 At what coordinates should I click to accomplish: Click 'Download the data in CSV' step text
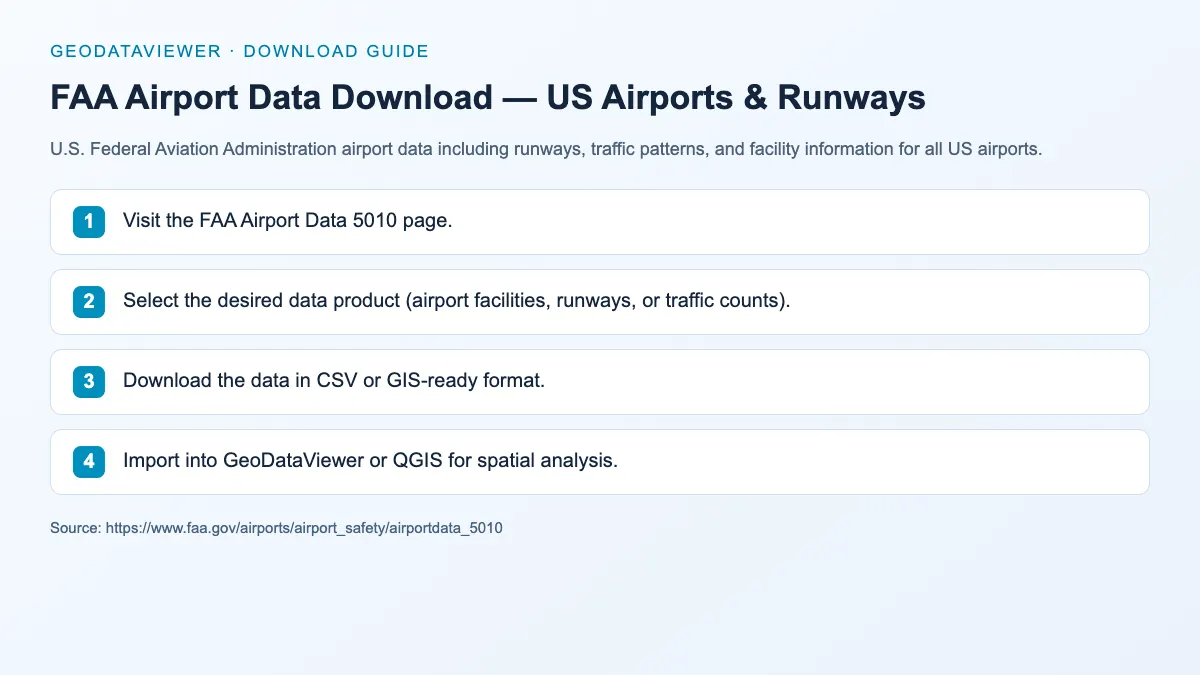(334, 381)
